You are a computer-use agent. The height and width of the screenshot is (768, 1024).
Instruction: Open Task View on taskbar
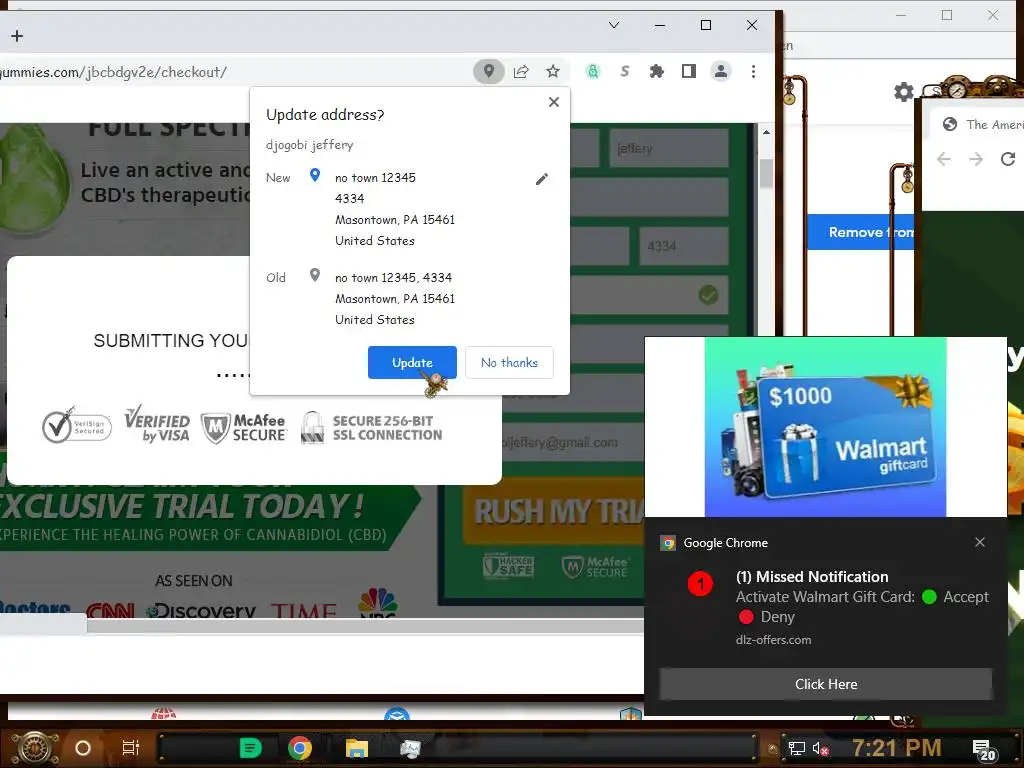[131, 748]
